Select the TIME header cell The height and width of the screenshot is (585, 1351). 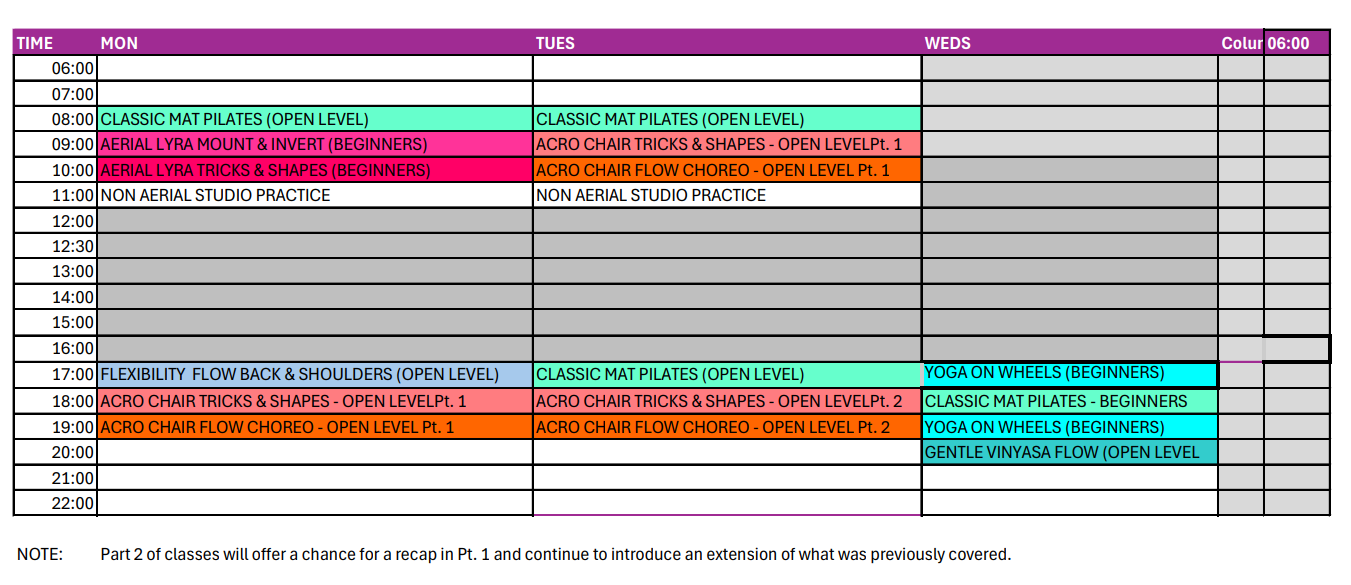(55, 43)
